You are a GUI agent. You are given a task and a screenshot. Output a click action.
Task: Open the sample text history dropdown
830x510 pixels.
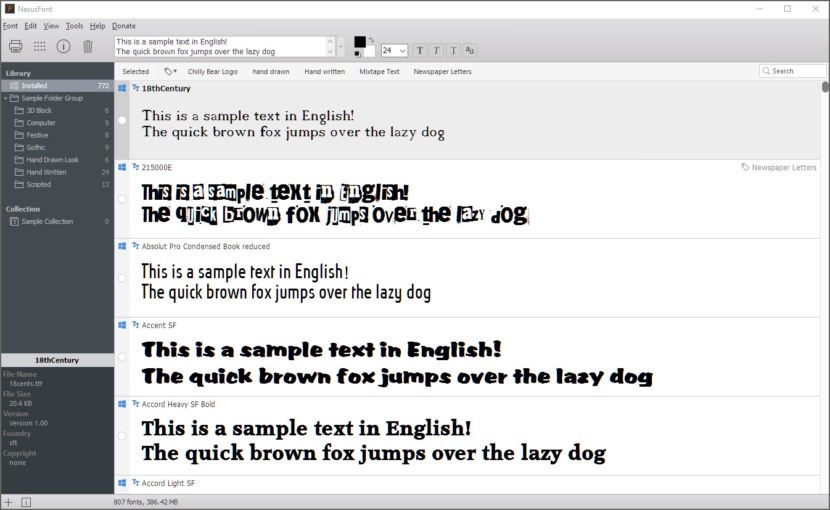tap(341, 47)
